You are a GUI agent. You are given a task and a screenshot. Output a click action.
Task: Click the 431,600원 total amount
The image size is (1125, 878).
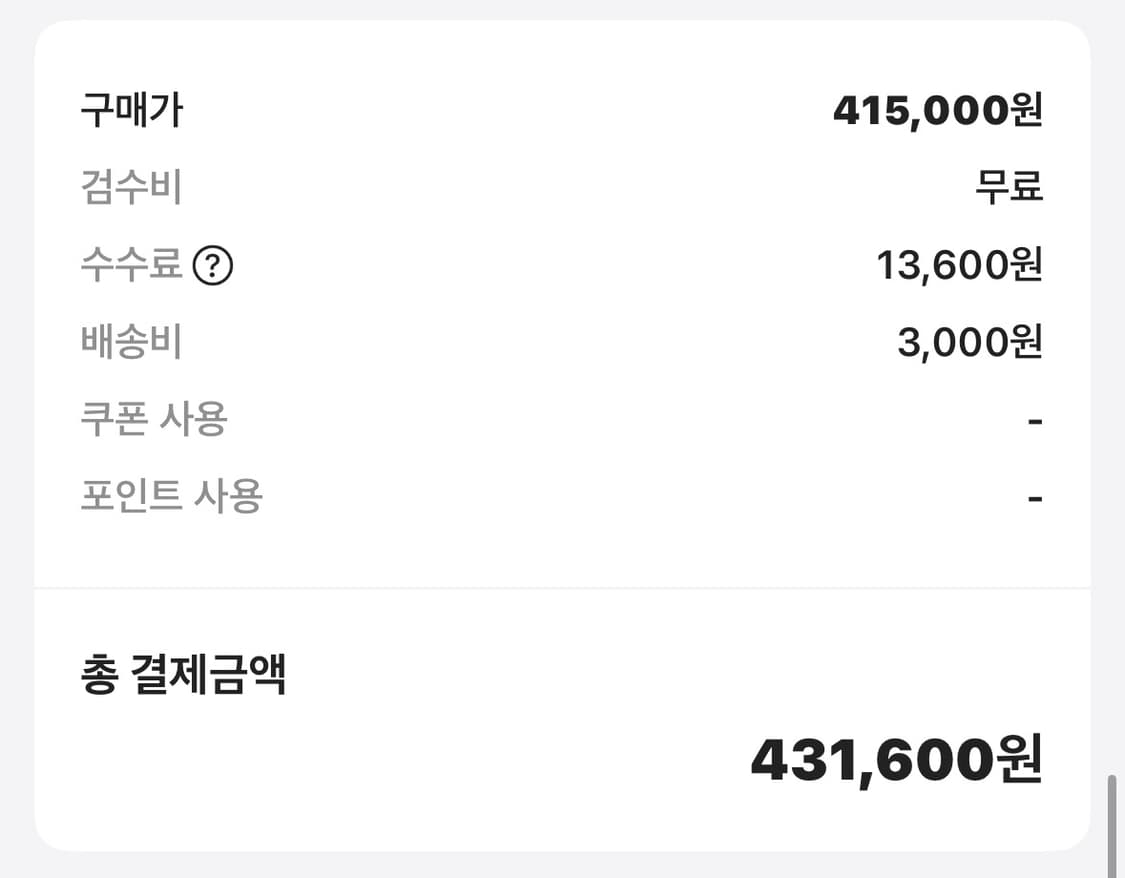click(900, 760)
